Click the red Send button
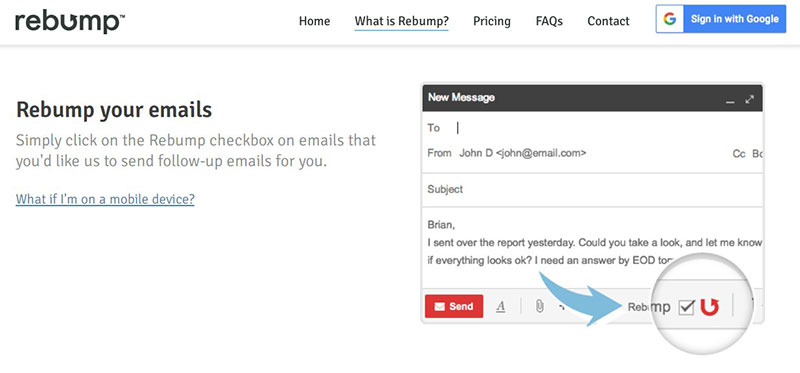Viewport: 800px width, 373px height. (454, 306)
